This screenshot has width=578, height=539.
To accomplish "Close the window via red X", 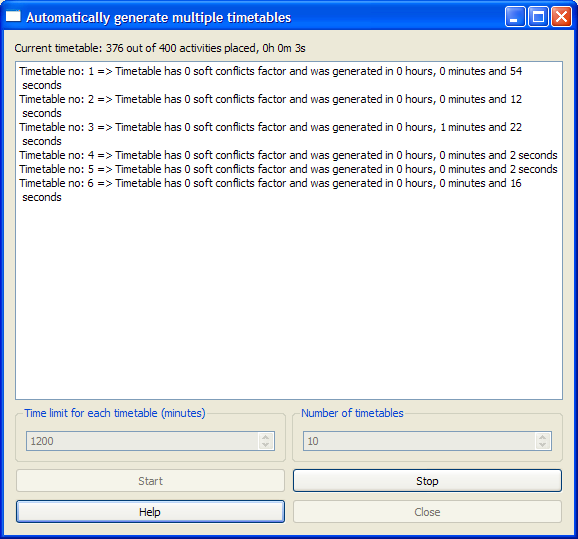I will coord(561,17).
